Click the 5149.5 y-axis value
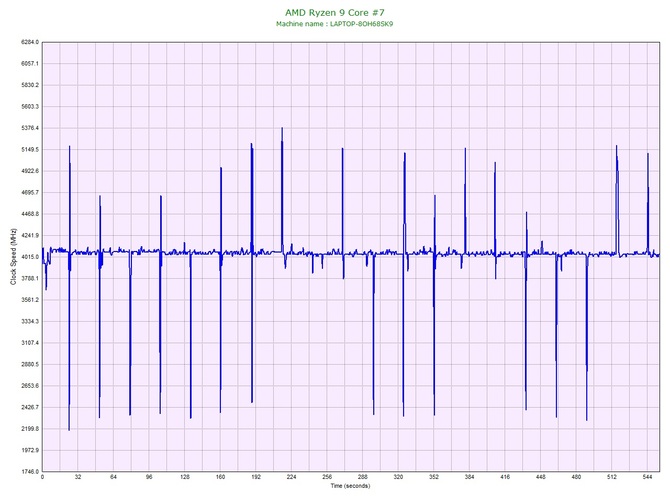Screen dimensions: 670x503 (x=29, y=150)
